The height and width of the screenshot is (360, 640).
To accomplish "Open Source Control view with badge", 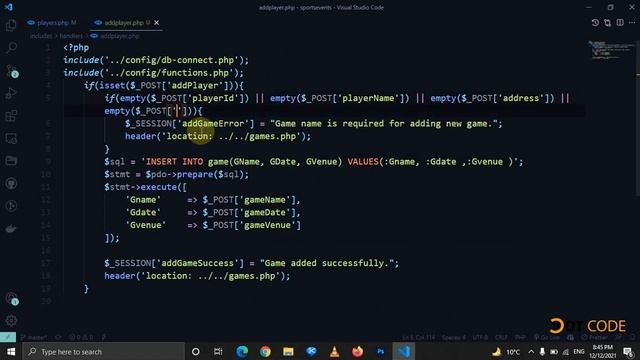I will pyautogui.click(x=12, y=71).
